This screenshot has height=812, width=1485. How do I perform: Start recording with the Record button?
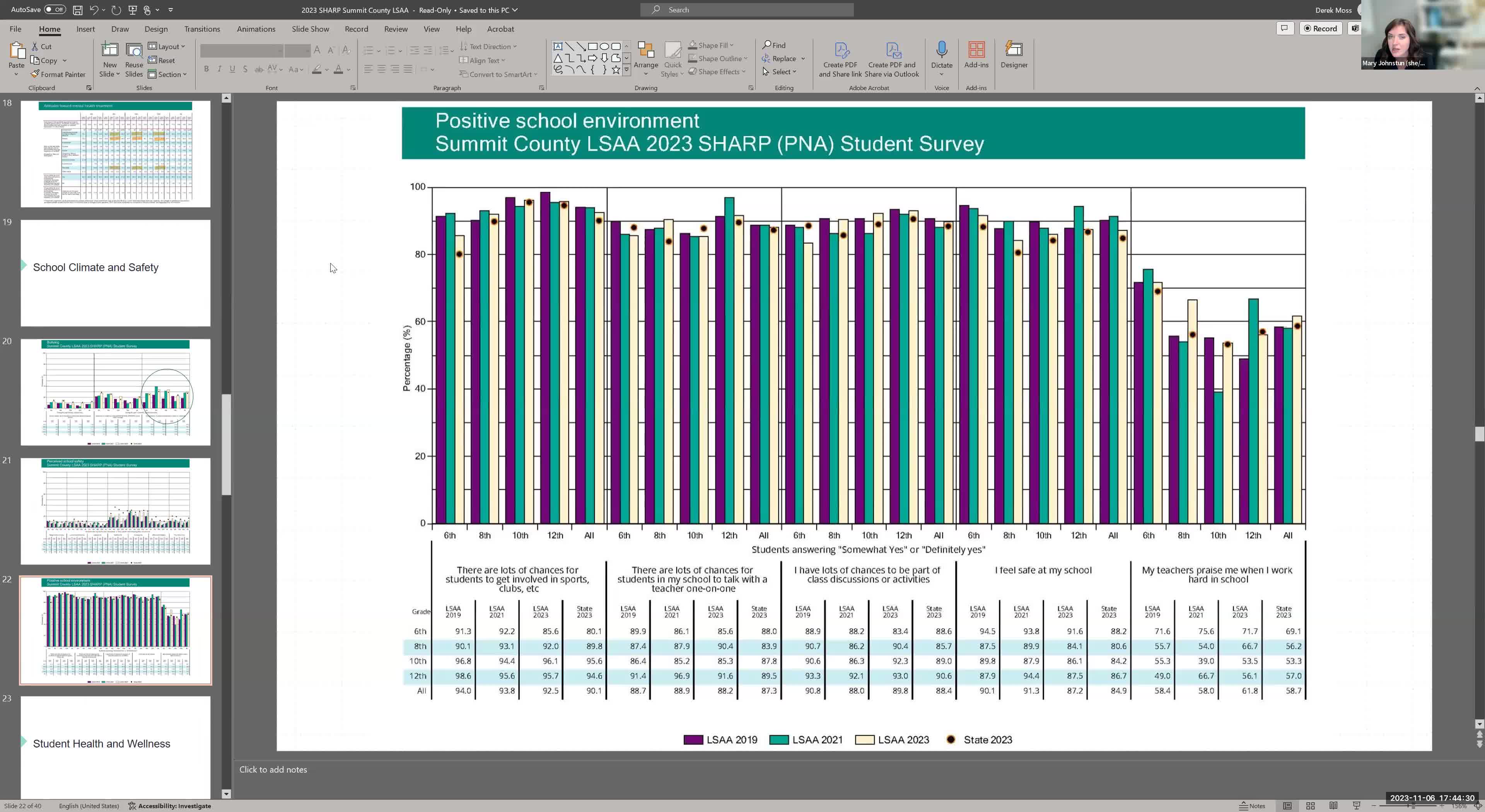[x=1321, y=28]
